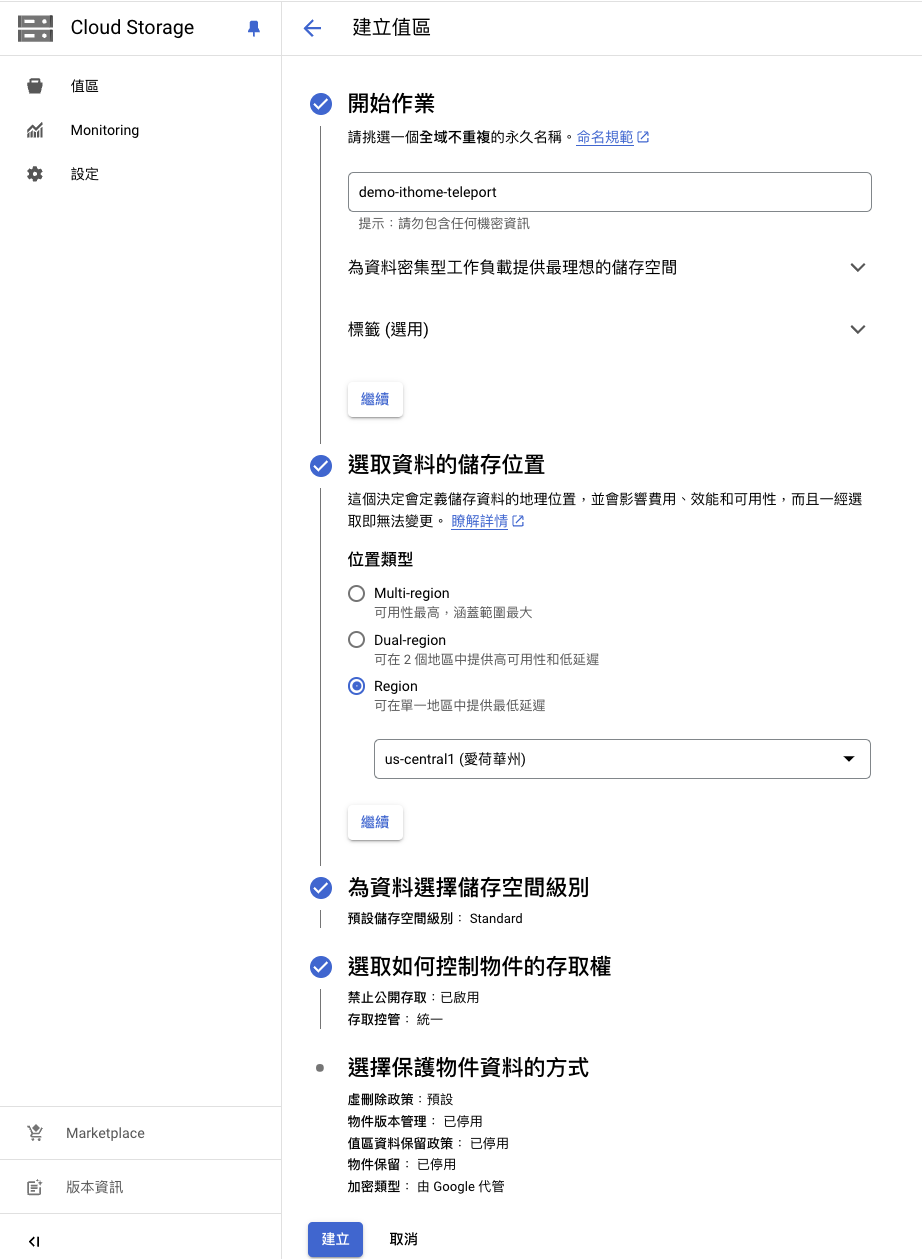The image size is (922, 1259).
Task: Click the check icon beside 為資料選擇儲存空間級別
Action: coord(321,887)
